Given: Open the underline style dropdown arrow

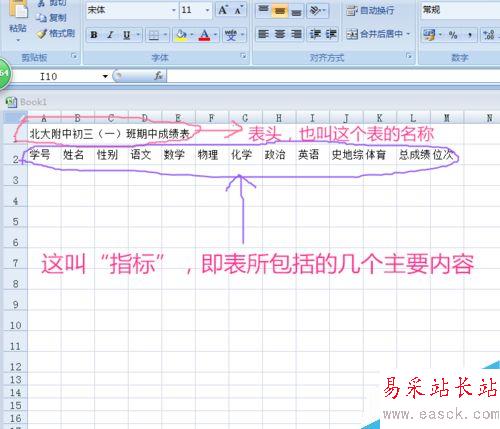Looking at the screenshot, I should pyautogui.click(x=138, y=35).
